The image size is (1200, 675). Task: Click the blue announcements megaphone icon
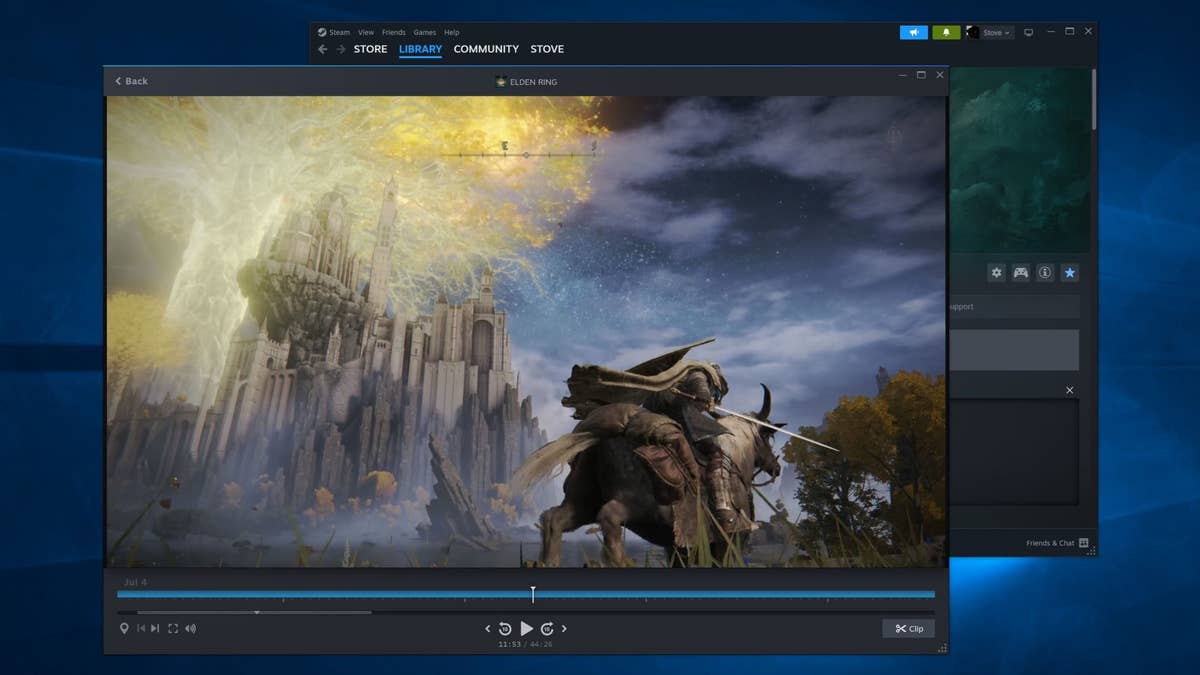(x=912, y=31)
